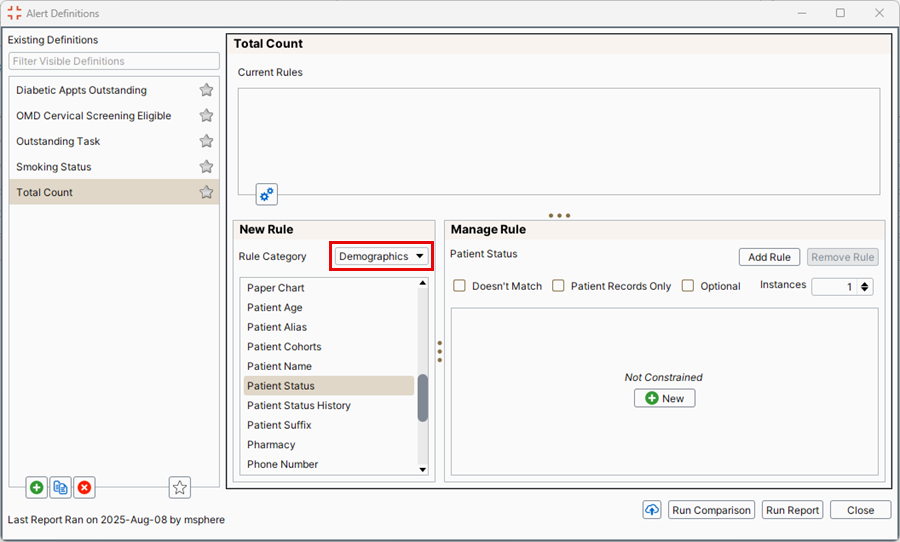Viewport: 900px width, 542px height.
Task: Click the red delete definition icon
Action: [x=85, y=487]
